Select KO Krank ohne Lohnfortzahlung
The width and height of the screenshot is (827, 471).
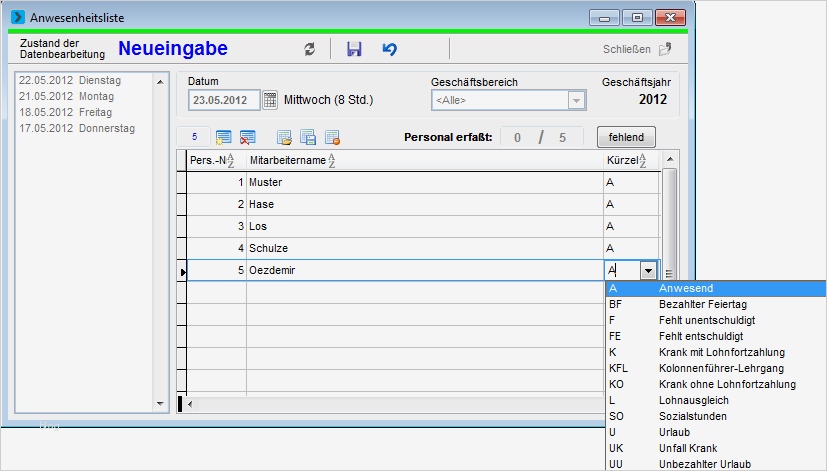(x=716, y=384)
